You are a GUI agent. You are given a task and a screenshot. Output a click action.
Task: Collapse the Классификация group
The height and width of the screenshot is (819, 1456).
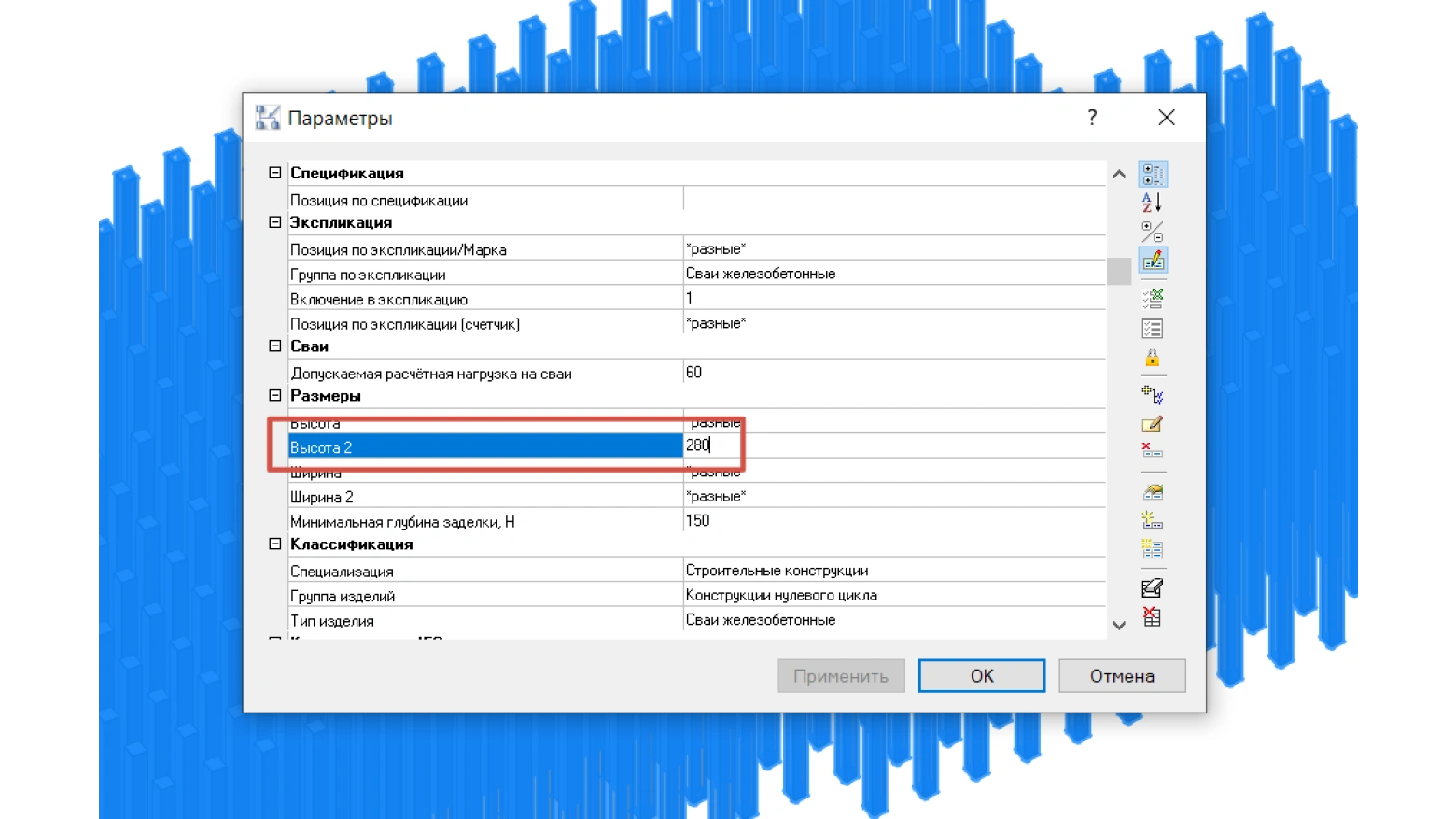coord(275,544)
